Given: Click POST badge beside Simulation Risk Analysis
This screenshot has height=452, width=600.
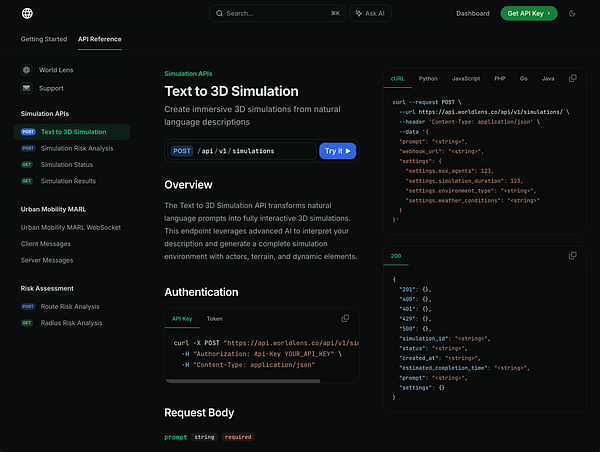Looking at the screenshot, I should click(28, 148).
